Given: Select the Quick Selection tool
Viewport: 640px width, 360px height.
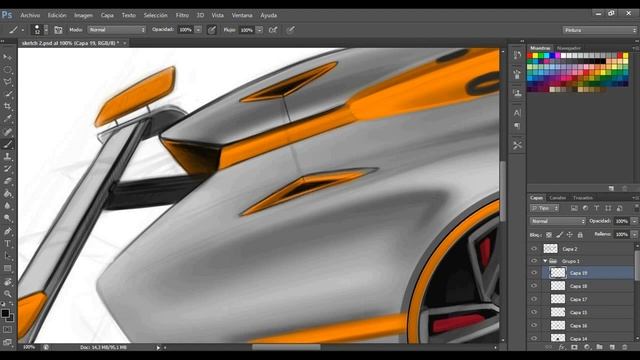Looking at the screenshot, I should [7, 94].
